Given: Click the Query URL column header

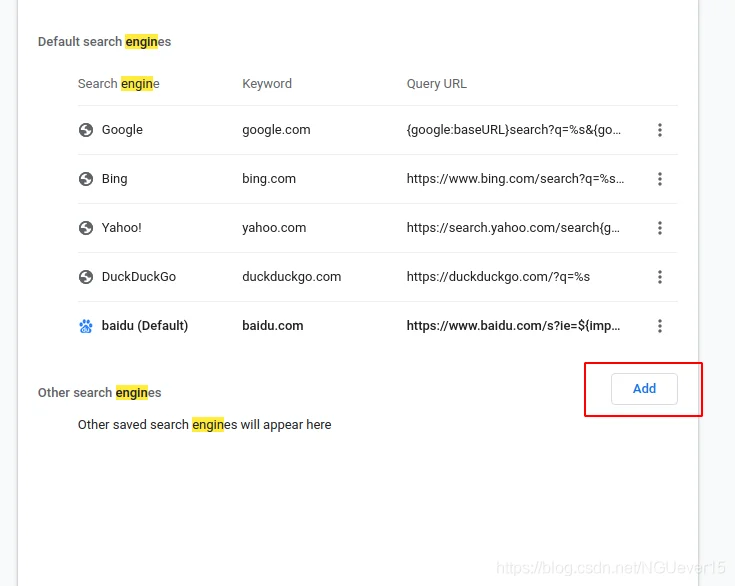Looking at the screenshot, I should pyautogui.click(x=436, y=84).
